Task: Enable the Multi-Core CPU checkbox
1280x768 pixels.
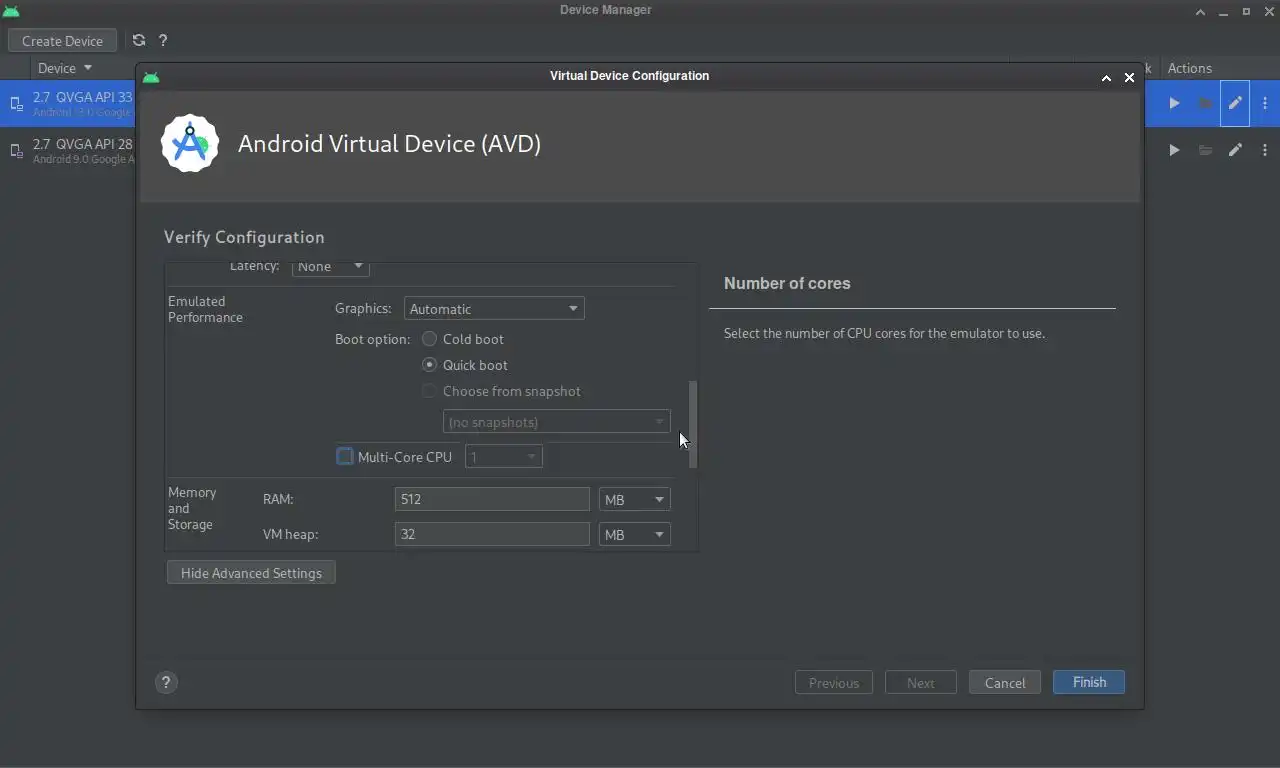Action: click(x=345, y=456)
